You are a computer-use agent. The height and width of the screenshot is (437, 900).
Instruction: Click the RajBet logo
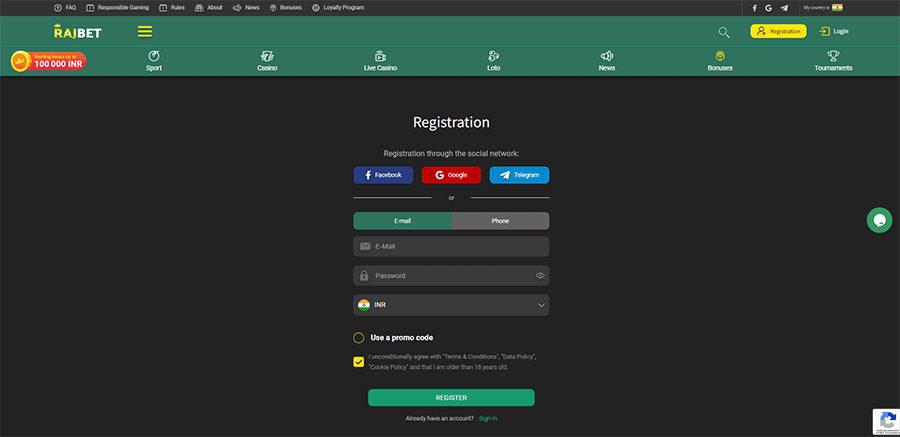pos(77,31)
